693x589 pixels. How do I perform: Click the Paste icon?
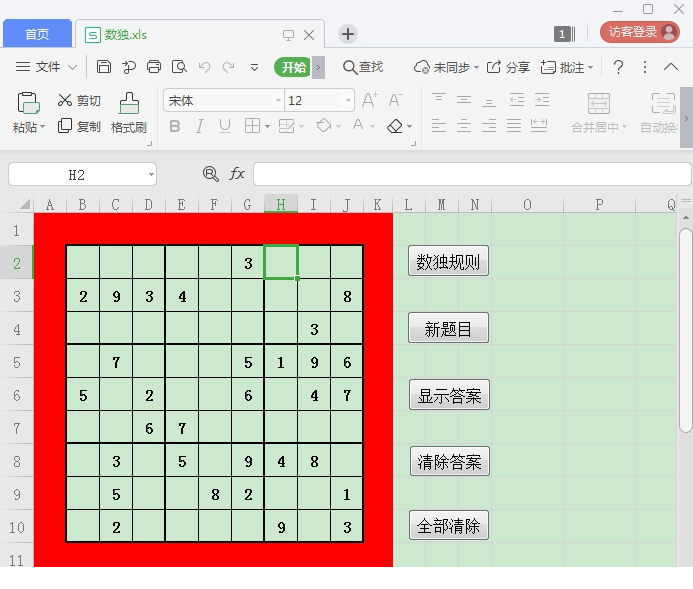point(29,103)
